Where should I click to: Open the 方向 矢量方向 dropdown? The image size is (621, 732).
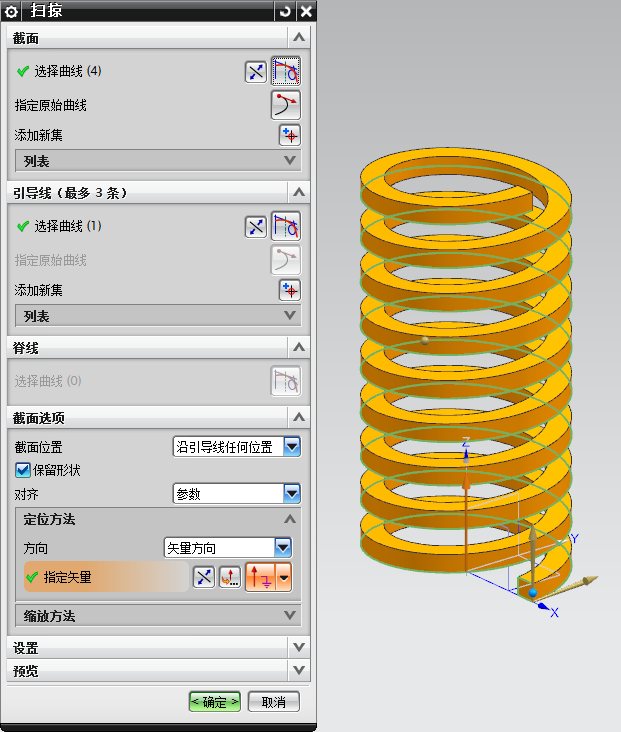pyautogui.click(x=283, y=548)
